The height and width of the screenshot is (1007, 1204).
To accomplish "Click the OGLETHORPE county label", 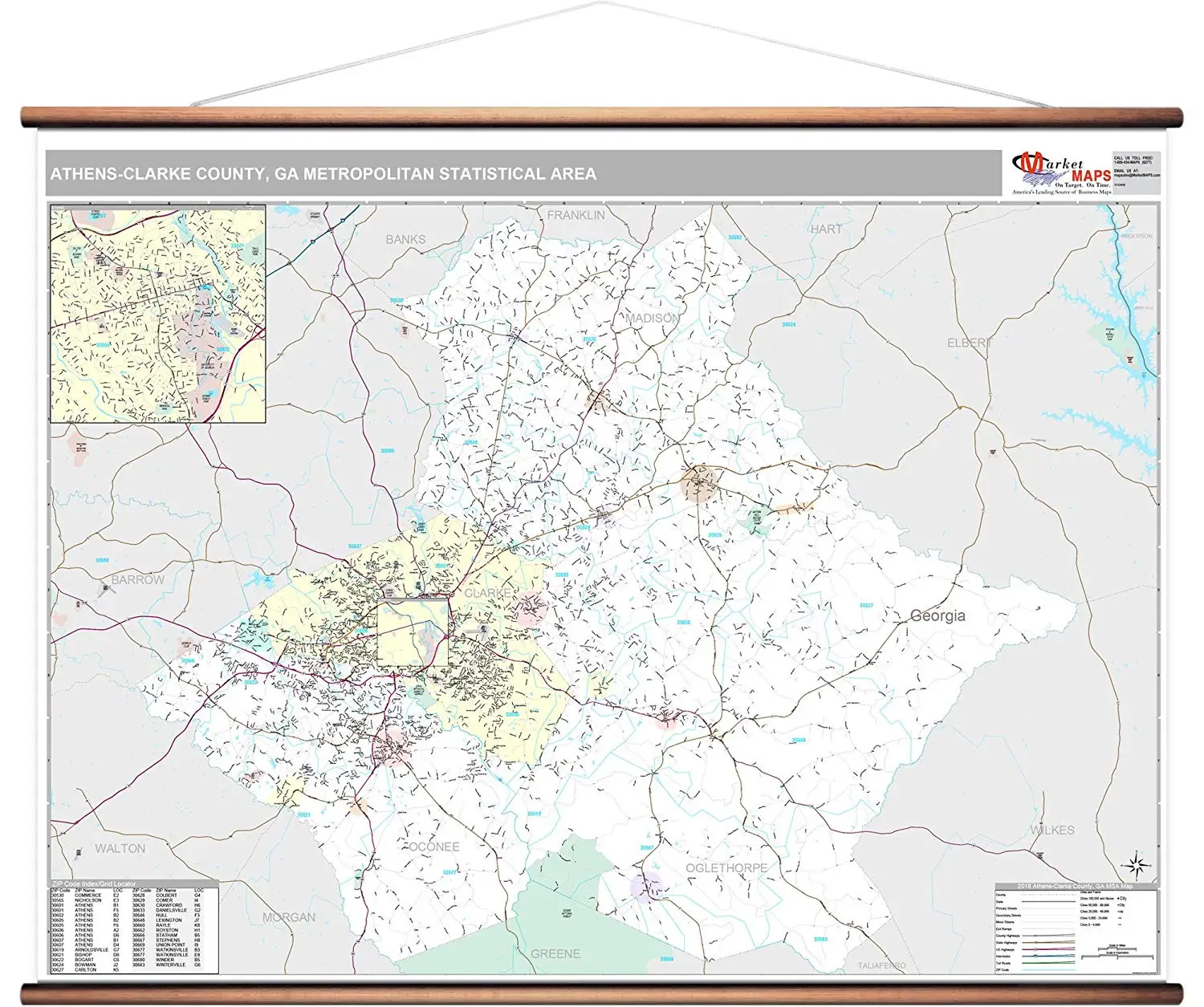I will [x=726, y=868].
